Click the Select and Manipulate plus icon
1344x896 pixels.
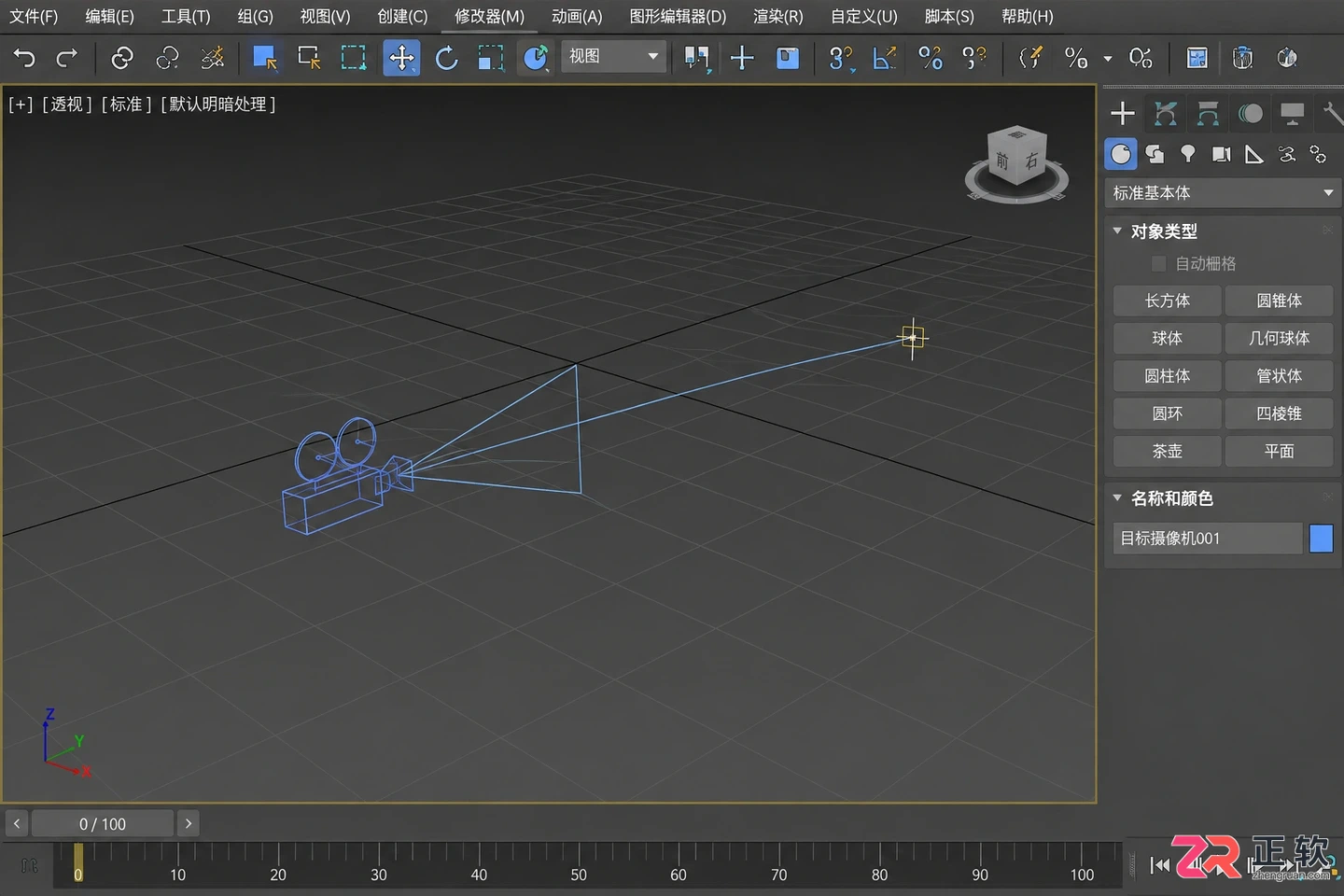(742, 58)
